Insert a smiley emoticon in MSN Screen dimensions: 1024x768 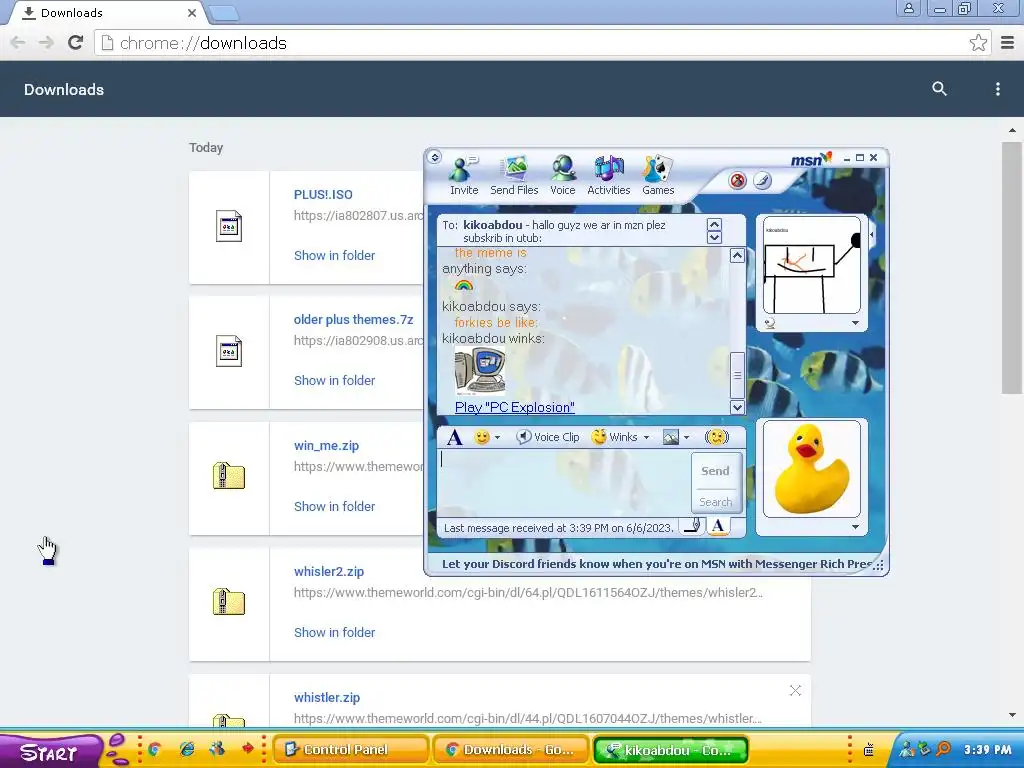(482, 437)
